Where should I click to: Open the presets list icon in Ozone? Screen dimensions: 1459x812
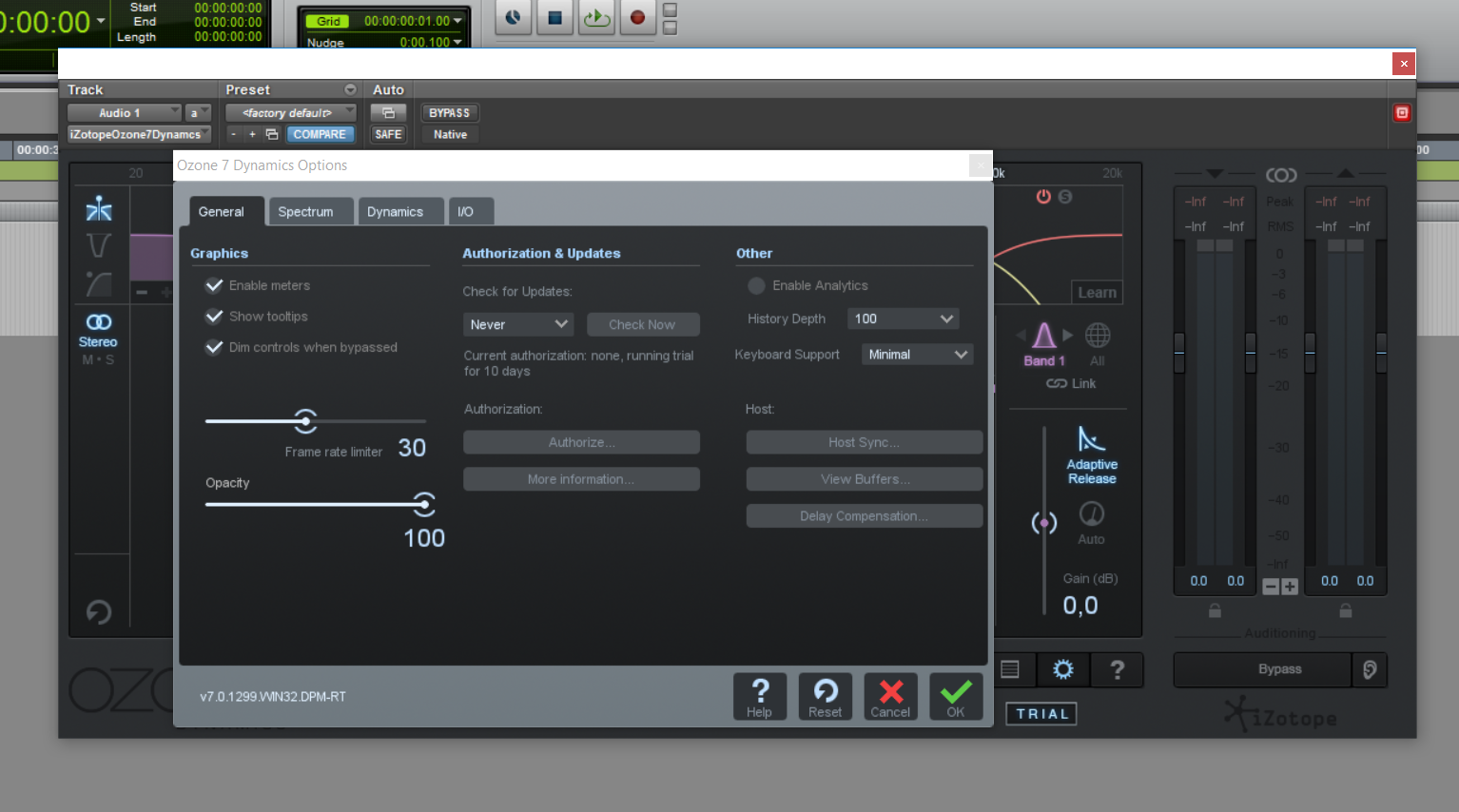(x=1010, y=669)
